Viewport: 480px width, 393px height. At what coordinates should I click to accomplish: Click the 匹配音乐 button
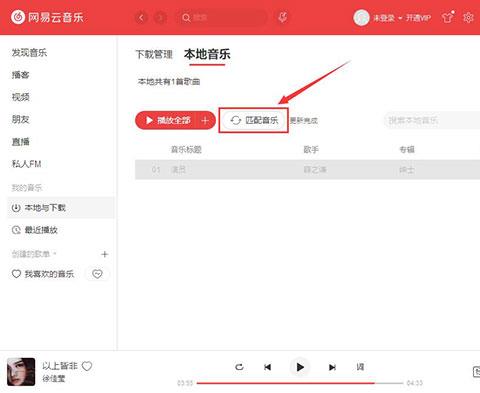[254, 120]
